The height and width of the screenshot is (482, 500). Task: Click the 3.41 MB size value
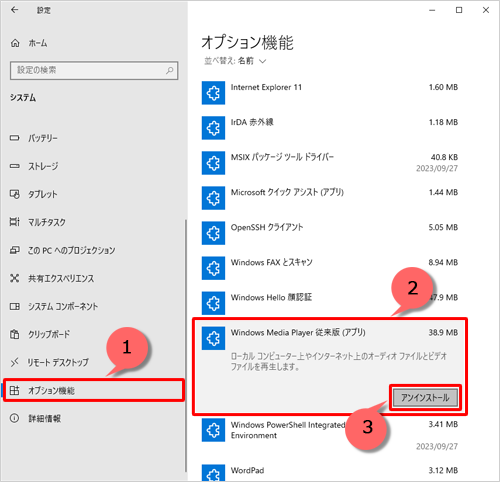[443, 424]
